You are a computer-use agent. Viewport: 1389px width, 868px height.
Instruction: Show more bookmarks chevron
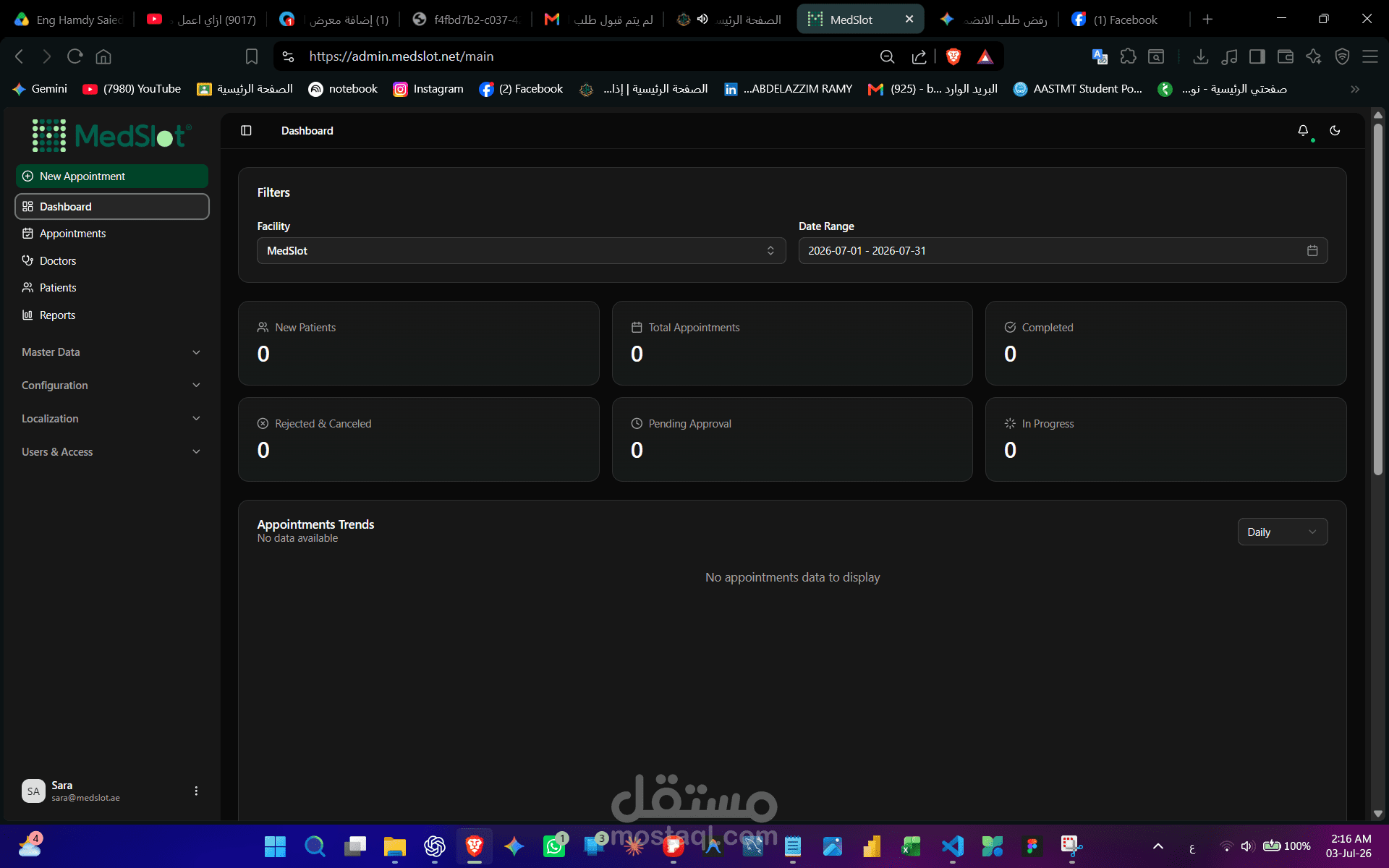[x=1355, y=89]
